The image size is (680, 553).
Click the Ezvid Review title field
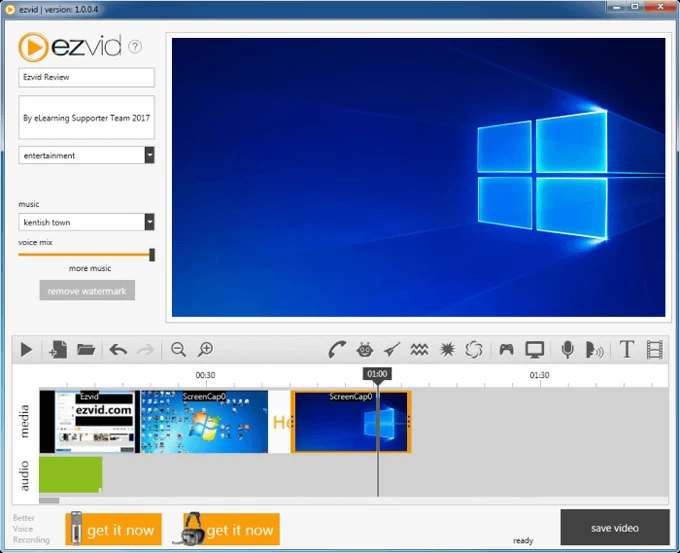tap(86, 77)
